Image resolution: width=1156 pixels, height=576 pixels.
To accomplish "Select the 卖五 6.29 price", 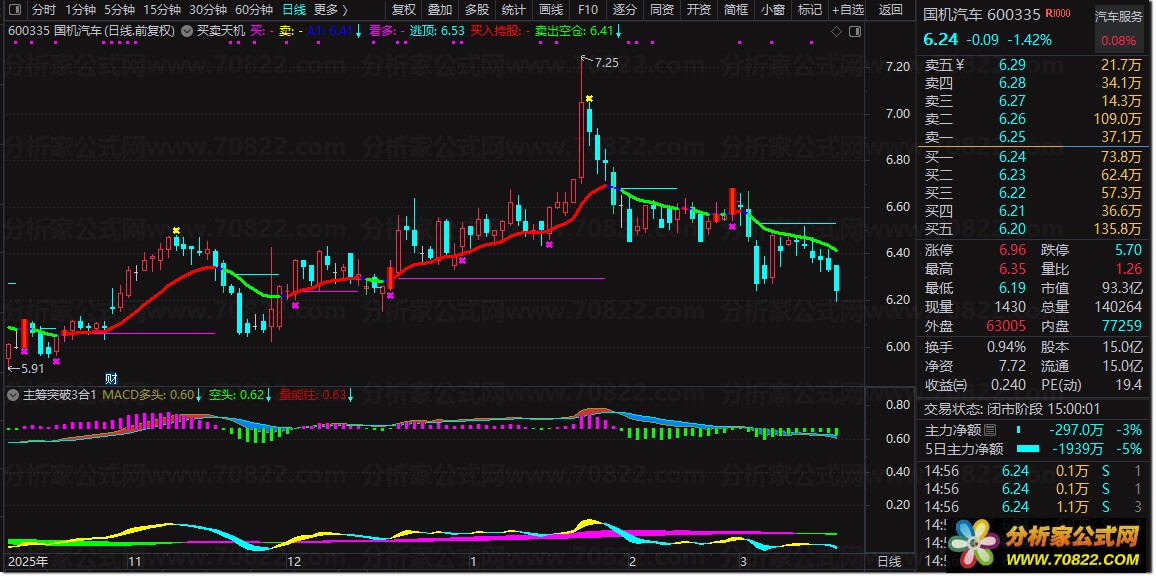I will 1012,65.
